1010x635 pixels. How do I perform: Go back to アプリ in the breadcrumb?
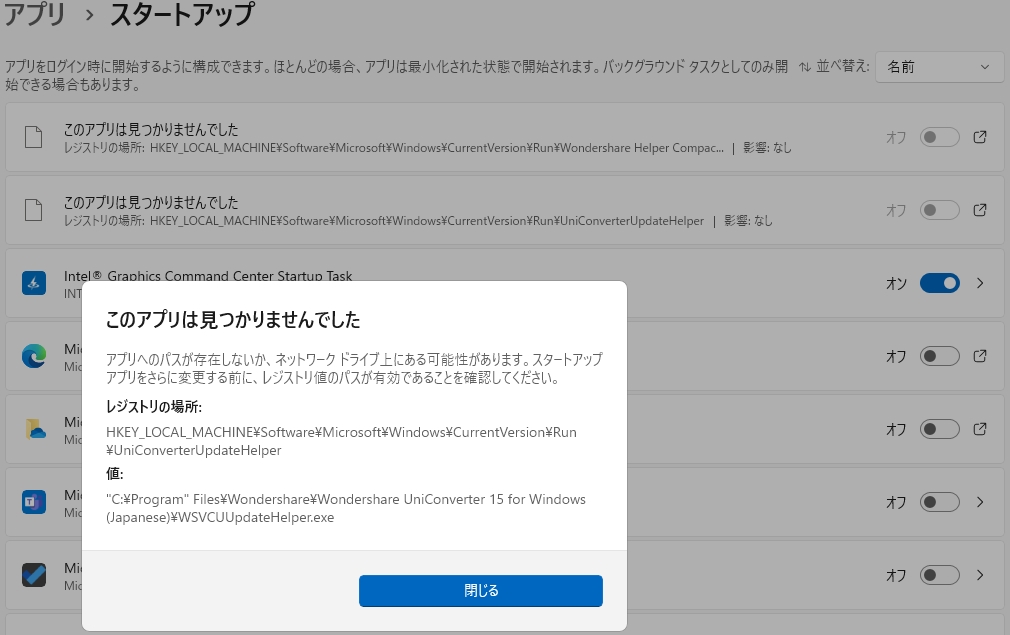35,14
